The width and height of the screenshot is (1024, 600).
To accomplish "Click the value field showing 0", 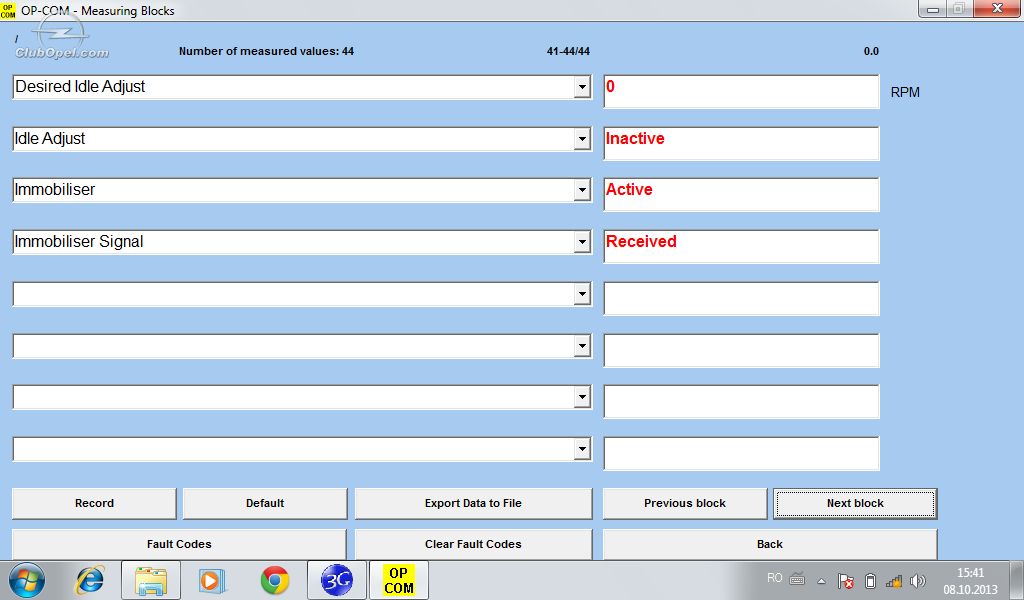I will coord(741,91).
